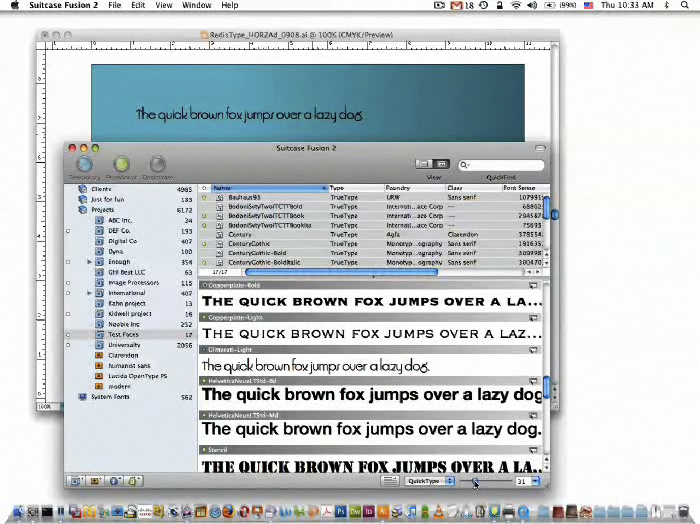The width and height of the screenshot is (700, 524).
Task: Switch to the left View mode button
Action: click(x=423, y=164)
